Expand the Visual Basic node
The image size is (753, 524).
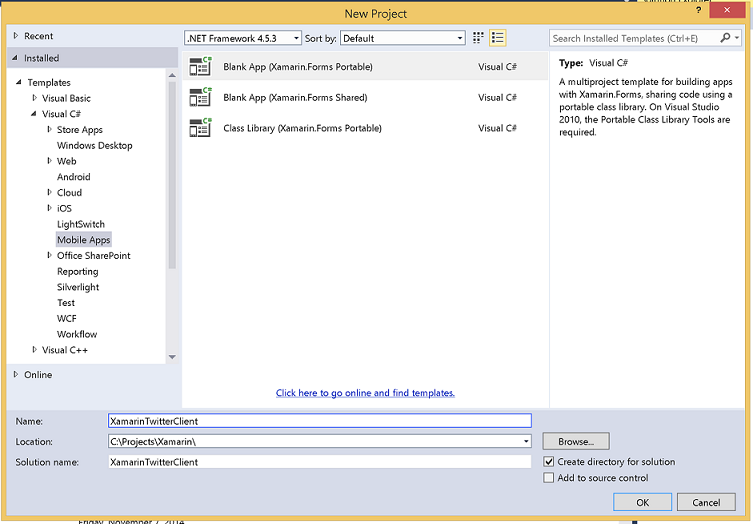pyautogui.click(x=35, y=98)
